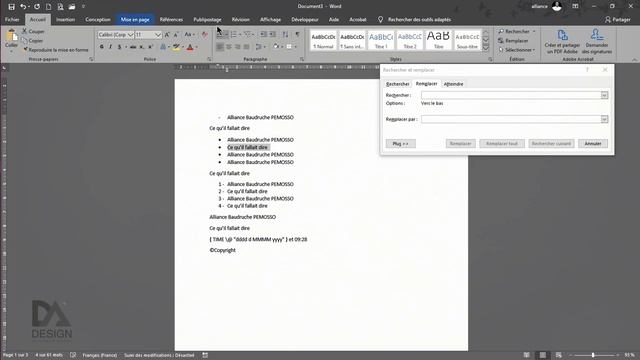This screenshot has height=360, width=640.
Task: Open the Fichier tab
Action: pyautogui.click(x=12, y=20)
